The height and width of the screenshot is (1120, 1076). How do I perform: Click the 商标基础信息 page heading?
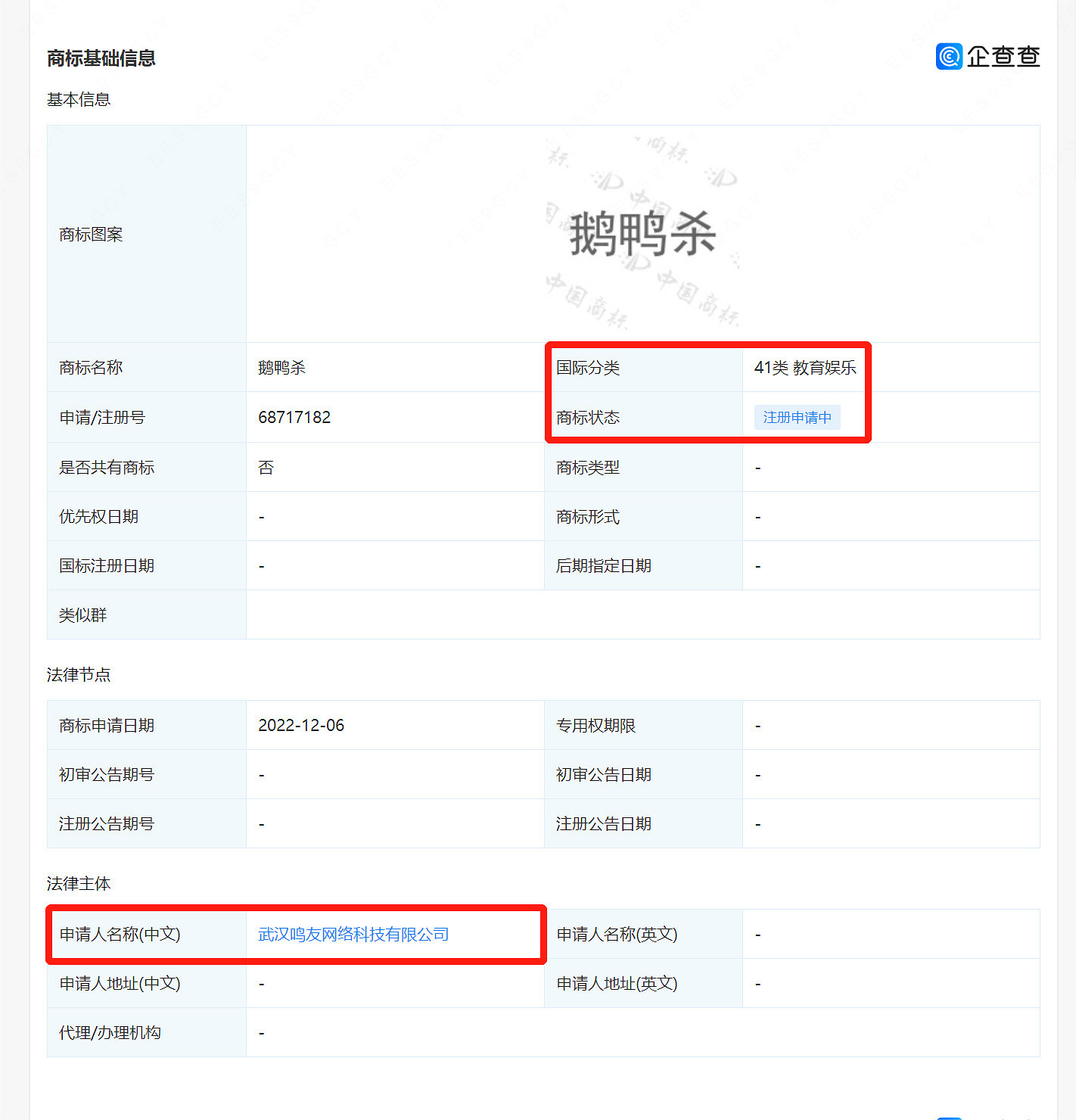pos(101,58)
